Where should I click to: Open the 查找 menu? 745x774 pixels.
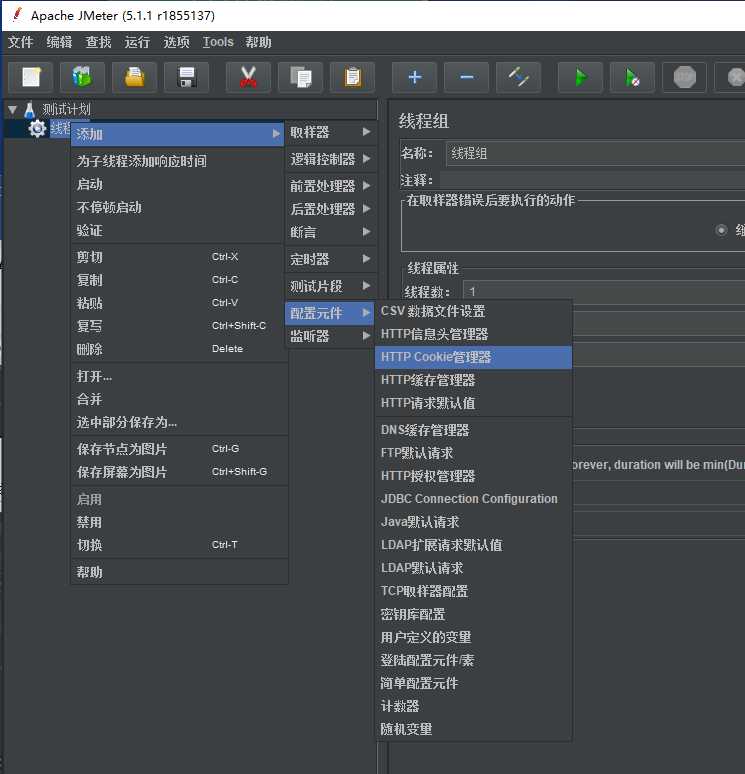98,42
